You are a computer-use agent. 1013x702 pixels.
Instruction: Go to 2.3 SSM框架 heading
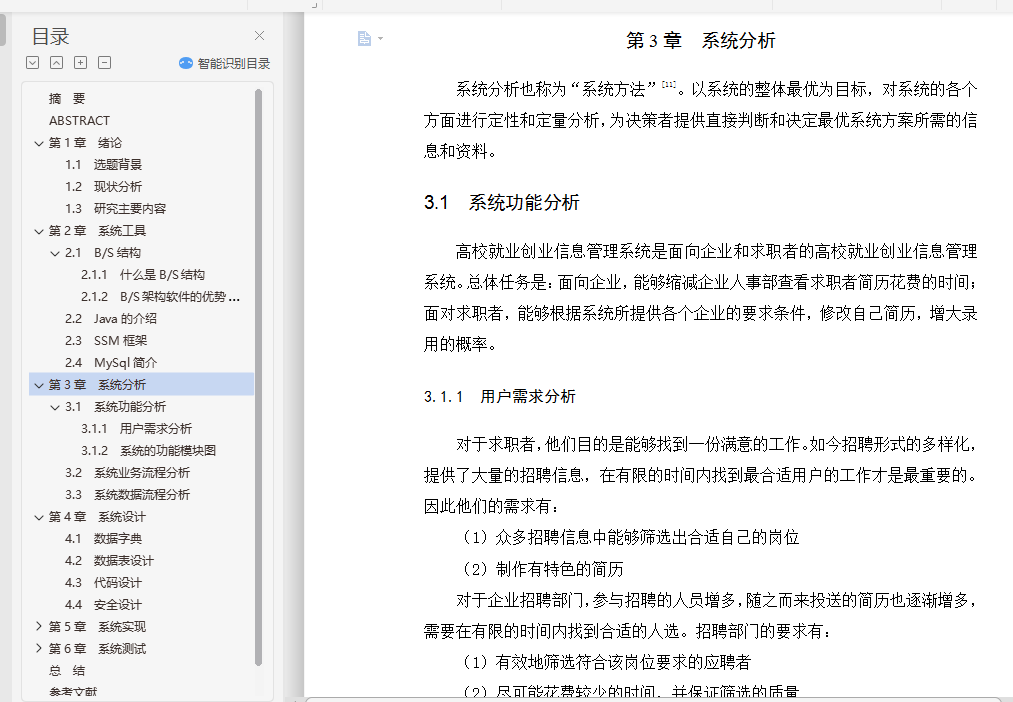pyautogui.click(x=106, y=340)
